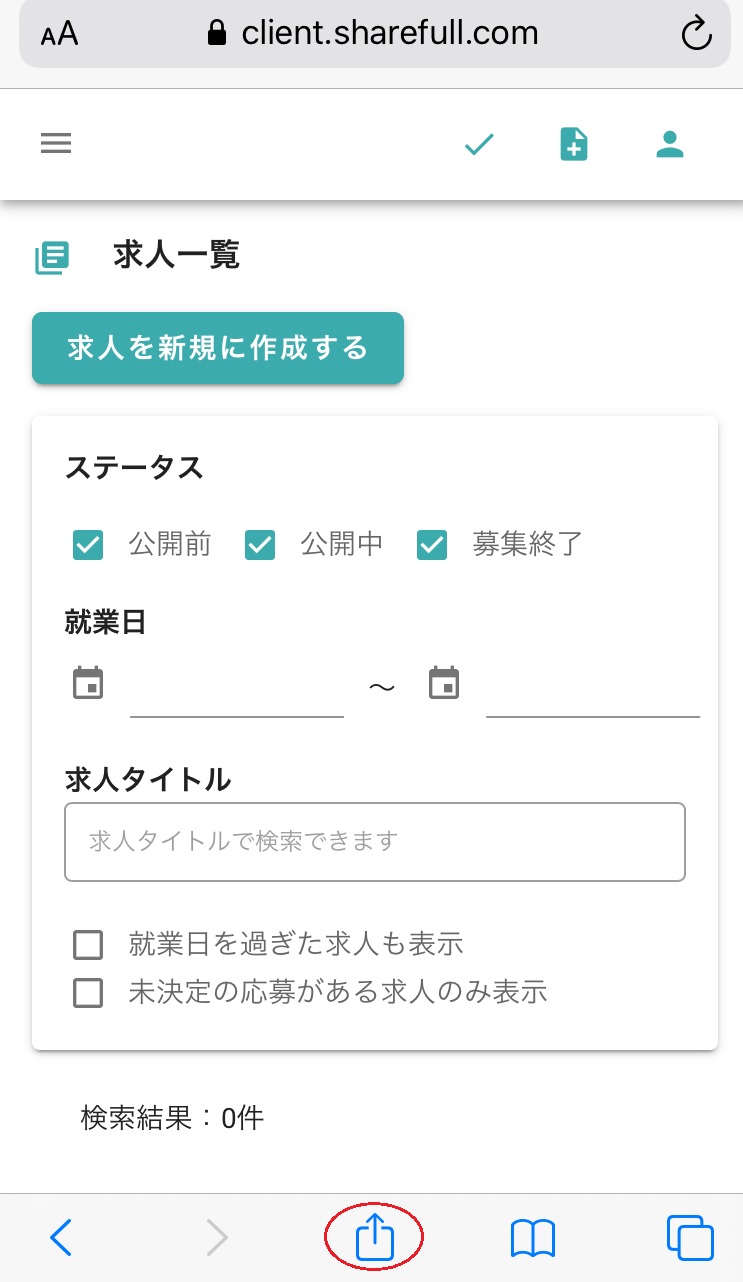Open the hamburger navigation menu
Image resolution: width=743 pixels, height=1282 pixels.
pos(56,144)
